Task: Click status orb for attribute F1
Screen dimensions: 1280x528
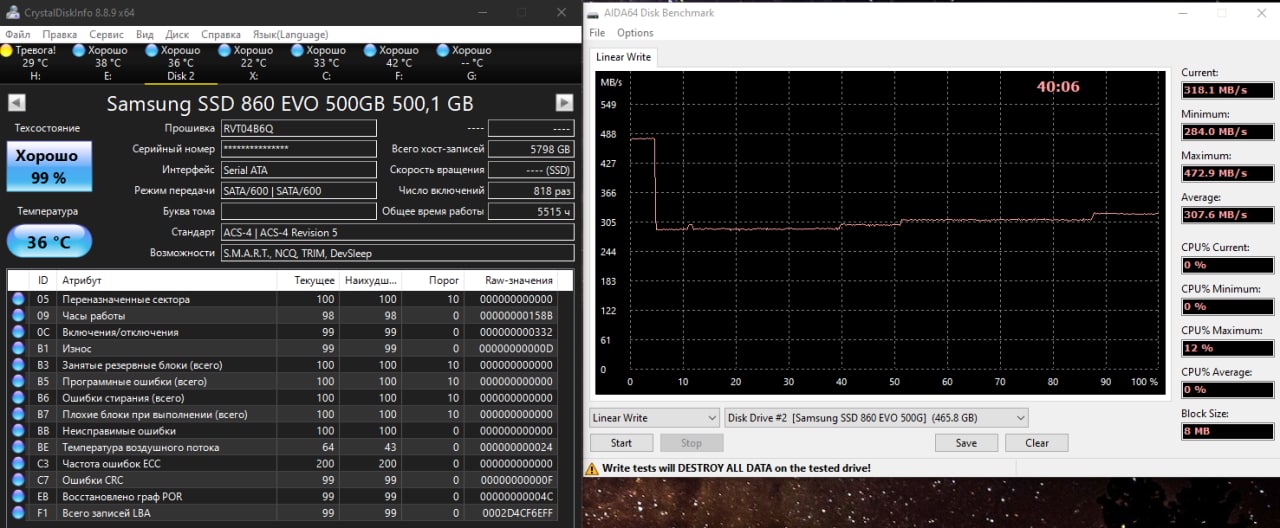Action: (x=18, y=512)
